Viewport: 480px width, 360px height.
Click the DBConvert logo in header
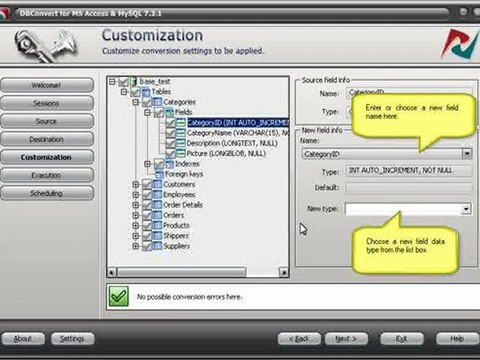(x=461, y=43)
